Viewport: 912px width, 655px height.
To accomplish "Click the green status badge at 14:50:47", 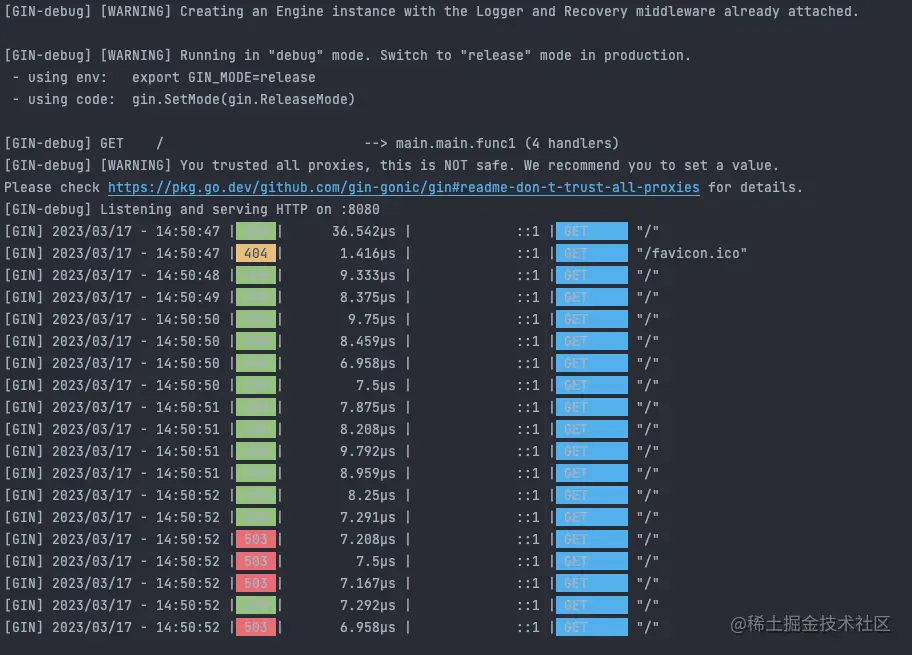I will click(256, 231).
